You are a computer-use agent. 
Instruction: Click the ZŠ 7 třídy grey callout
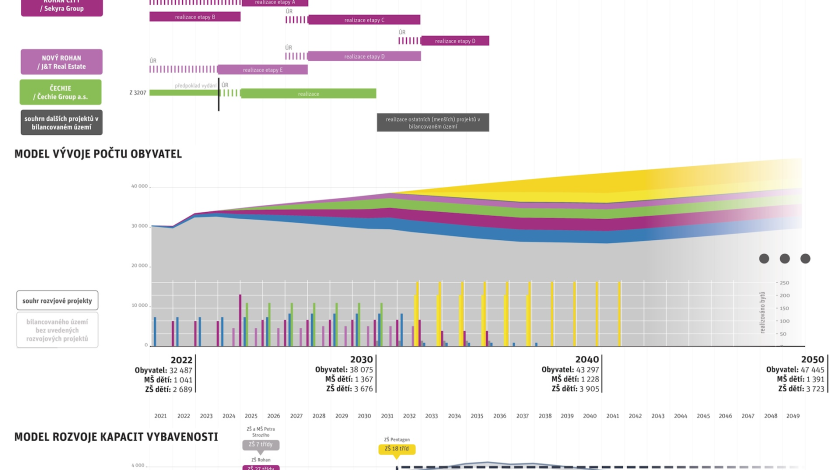tap(261, 445)
